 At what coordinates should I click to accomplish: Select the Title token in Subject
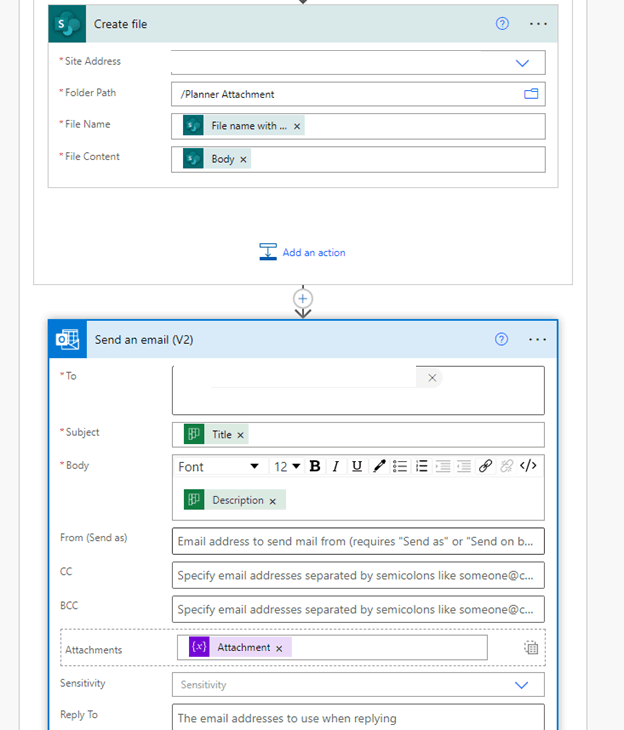click(x=216, y=434)
